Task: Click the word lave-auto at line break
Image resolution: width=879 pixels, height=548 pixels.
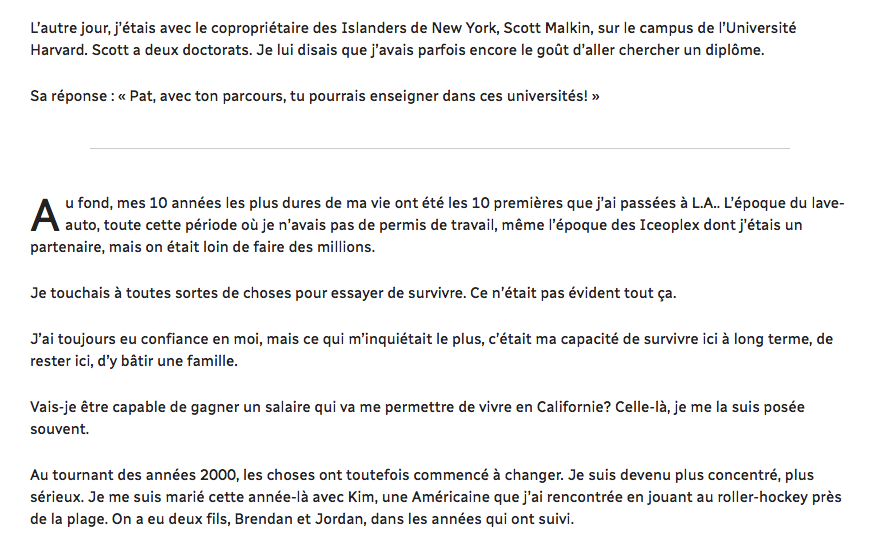Action: tap(437, 214)
